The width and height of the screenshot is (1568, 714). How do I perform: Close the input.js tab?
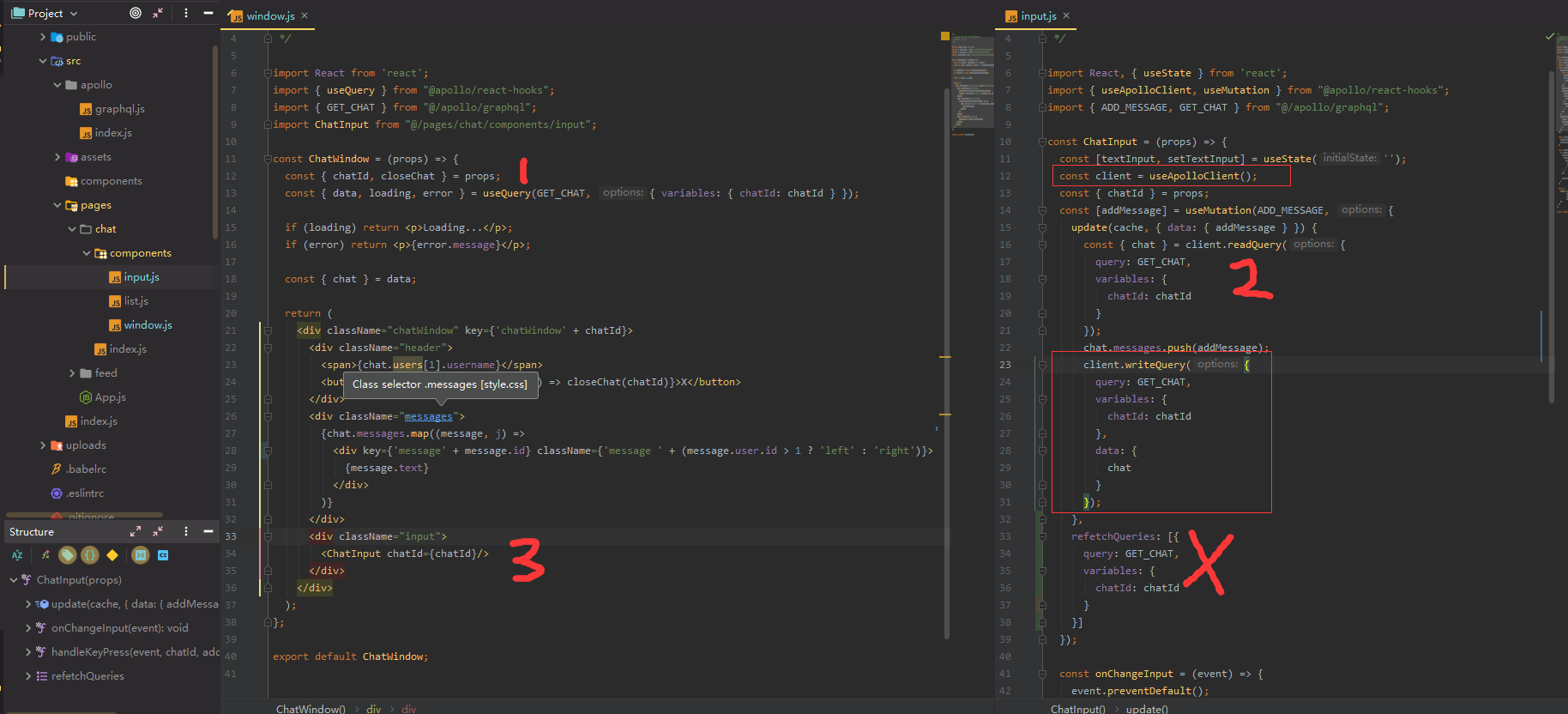[x=1066, y=15]
